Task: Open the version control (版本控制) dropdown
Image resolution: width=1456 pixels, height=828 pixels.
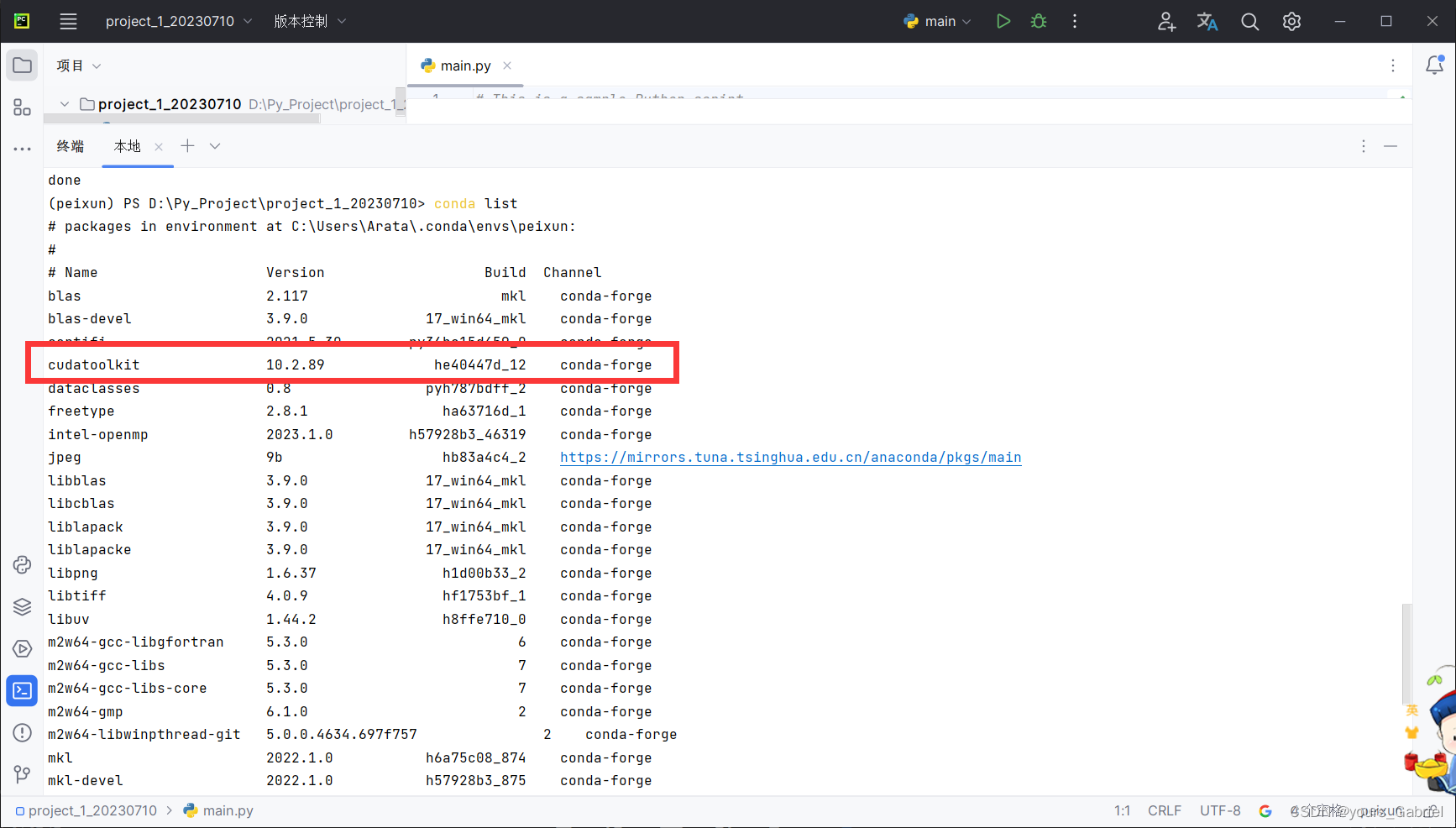Action: 310,22
